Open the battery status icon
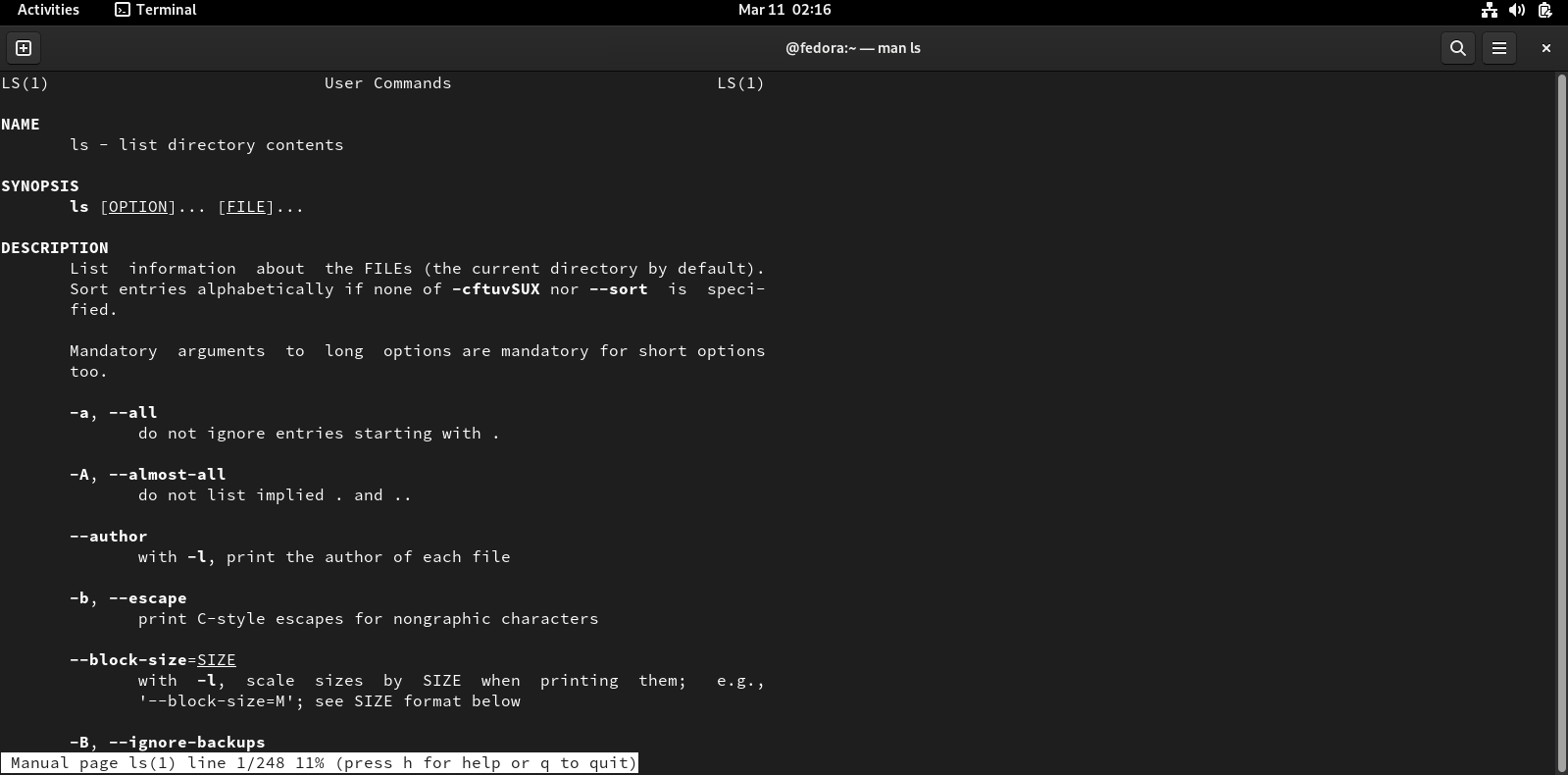 click(x=1544, y=10)
